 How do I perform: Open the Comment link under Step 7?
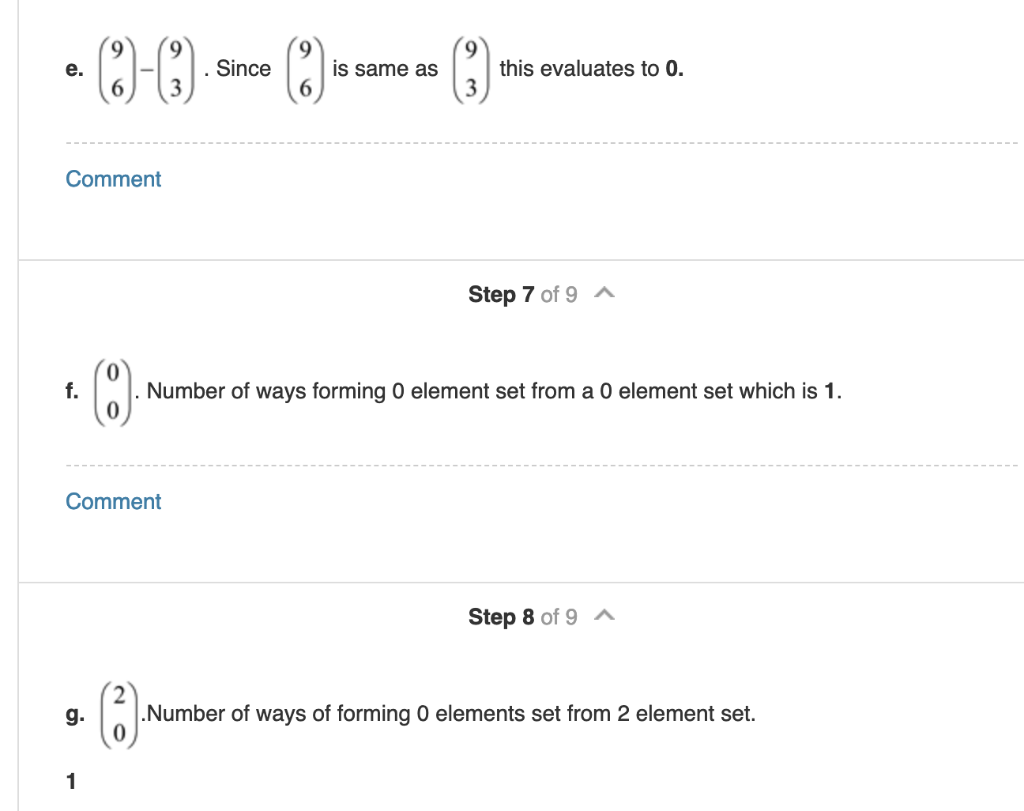click(x=113, y=501)
